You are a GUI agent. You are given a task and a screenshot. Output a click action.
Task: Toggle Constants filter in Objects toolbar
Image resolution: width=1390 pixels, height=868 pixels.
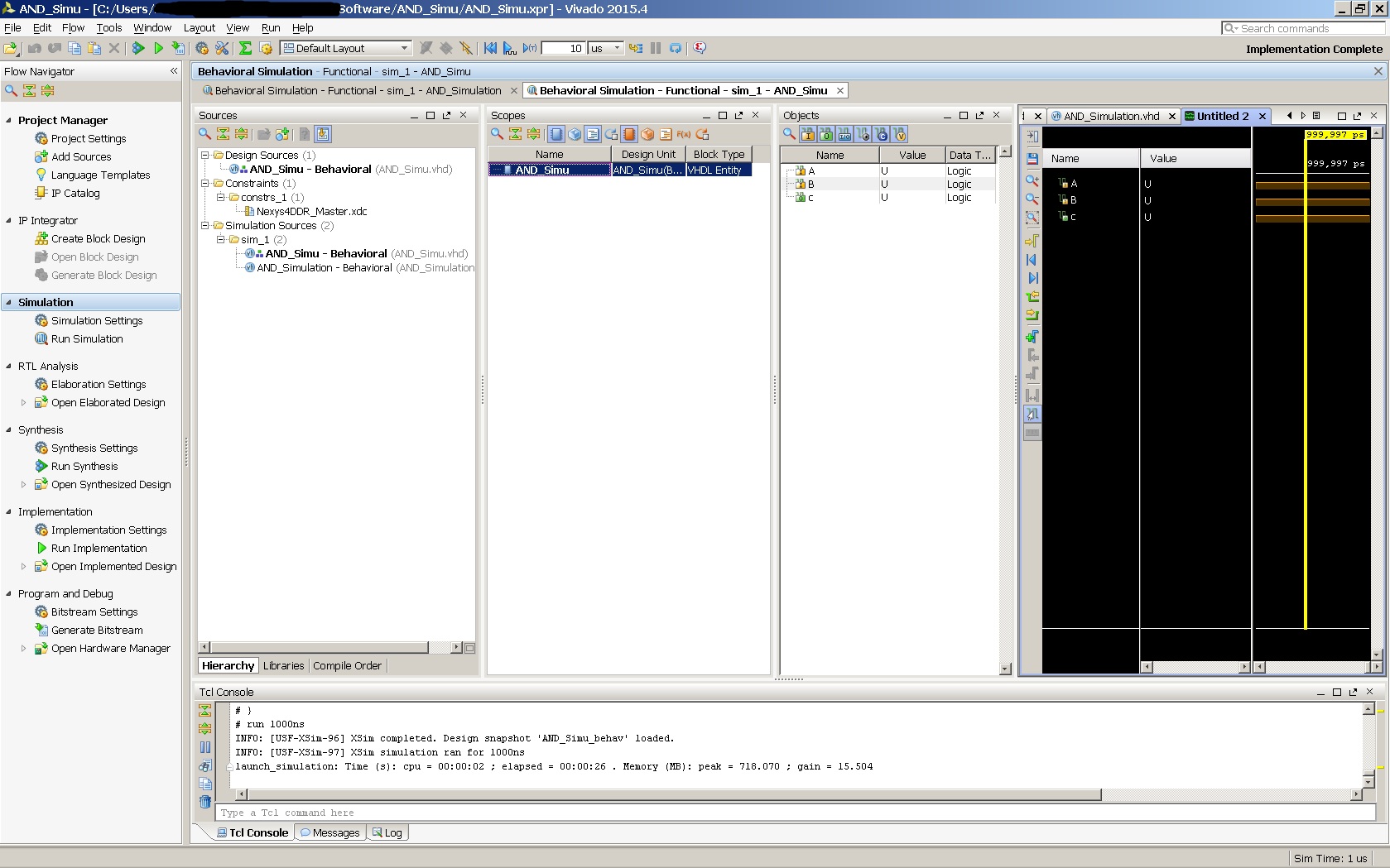(x=882, y=134)
